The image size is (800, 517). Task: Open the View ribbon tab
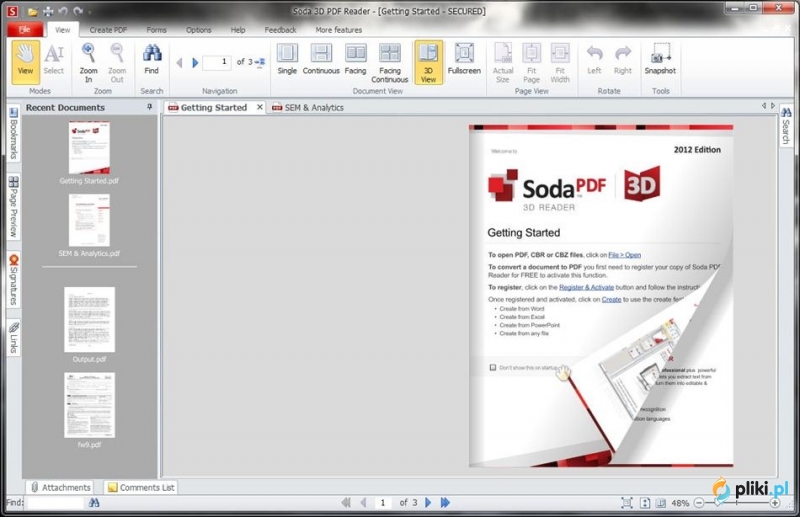[x=63, y=30]
